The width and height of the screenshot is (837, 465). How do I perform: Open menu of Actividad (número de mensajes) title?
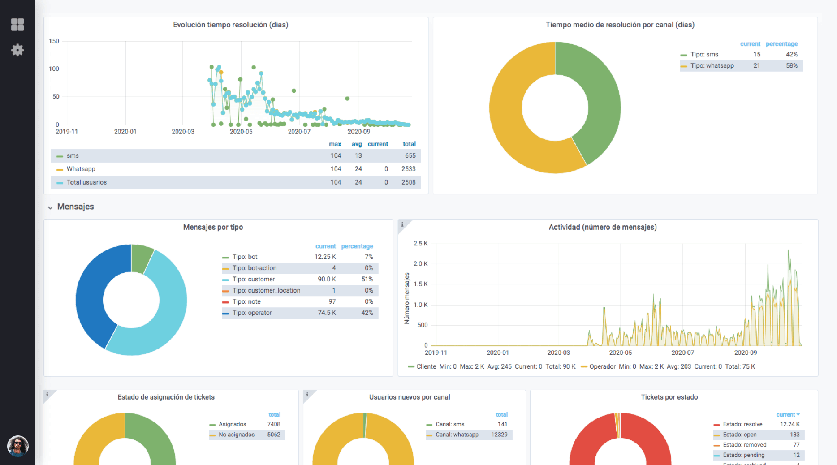pos(603,227)
